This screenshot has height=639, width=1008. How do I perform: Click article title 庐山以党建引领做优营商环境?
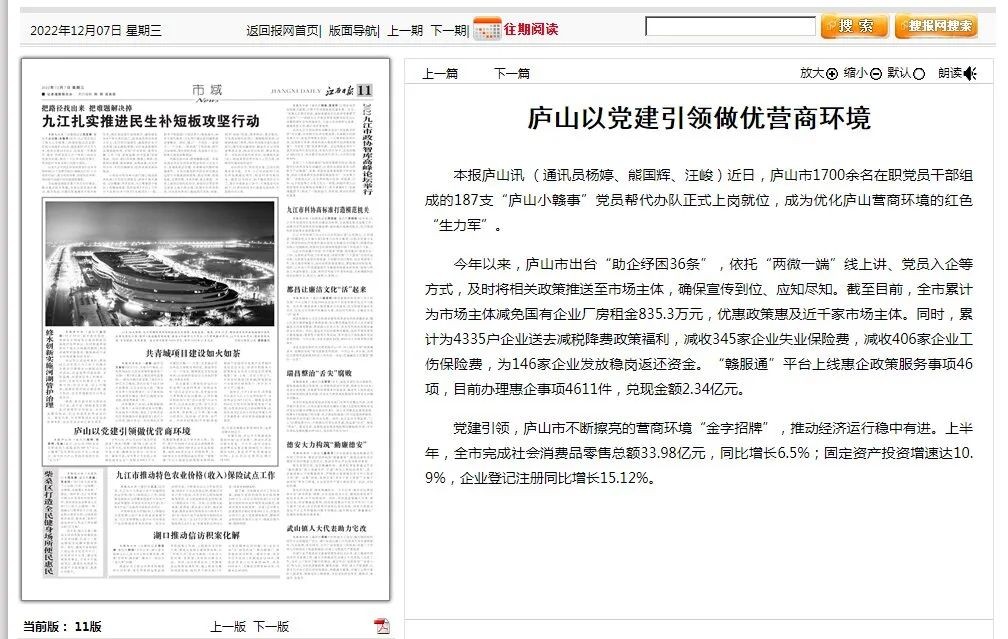699,118
